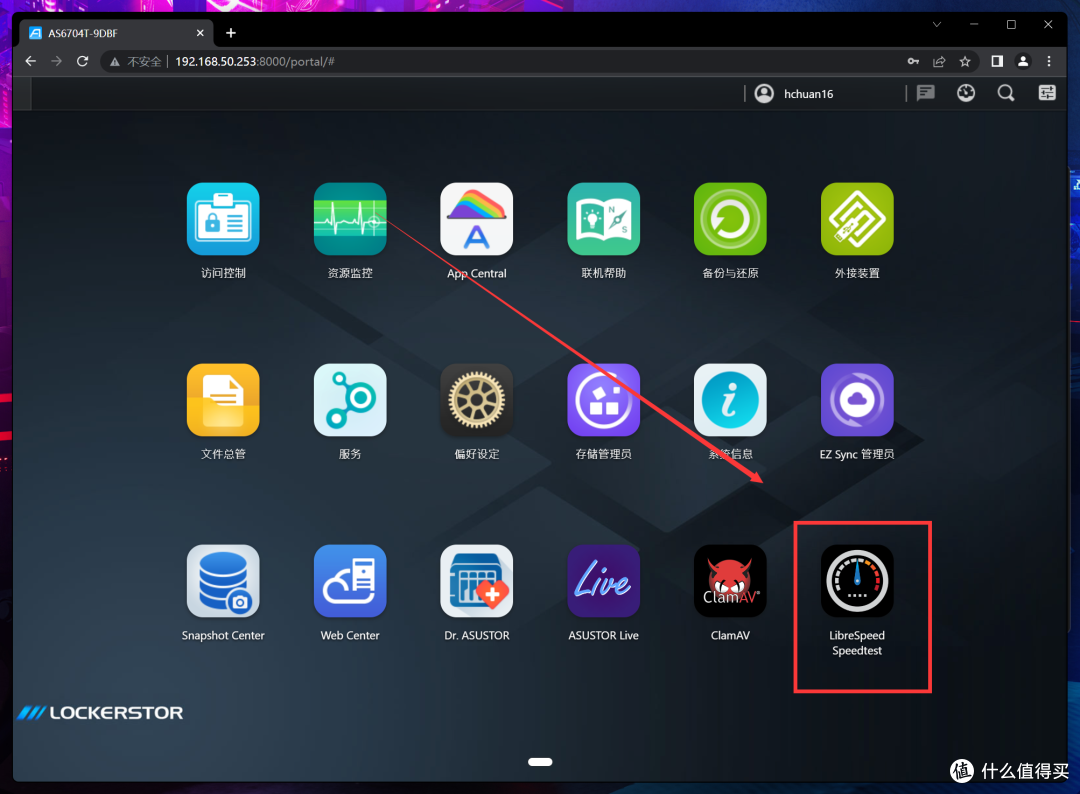Launch 资源监控 resource monitor
This screenshot has height=794, width=1080.
(x=350, y=219)
